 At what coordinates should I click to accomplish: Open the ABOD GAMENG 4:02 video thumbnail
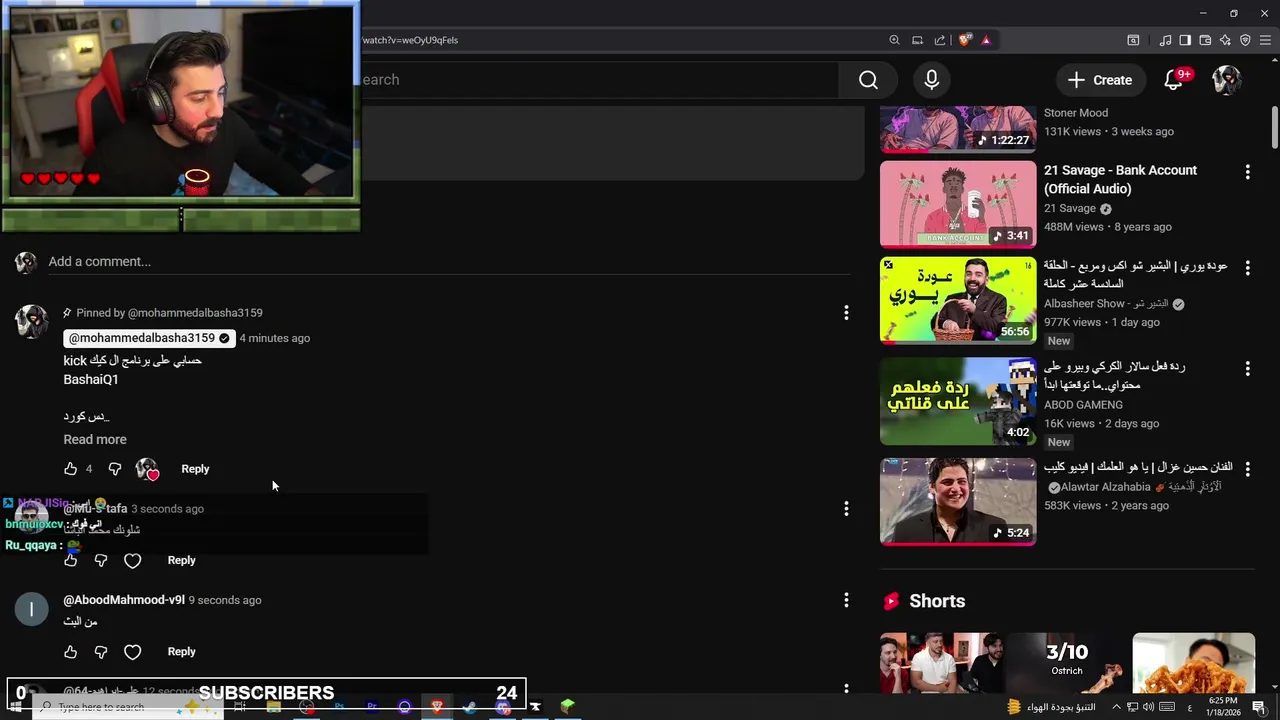[958, 401]
